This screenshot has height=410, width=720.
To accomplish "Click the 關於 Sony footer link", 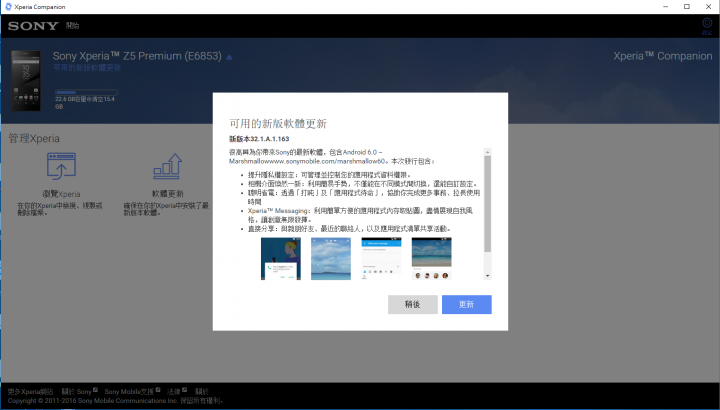I will coord(76,392).
